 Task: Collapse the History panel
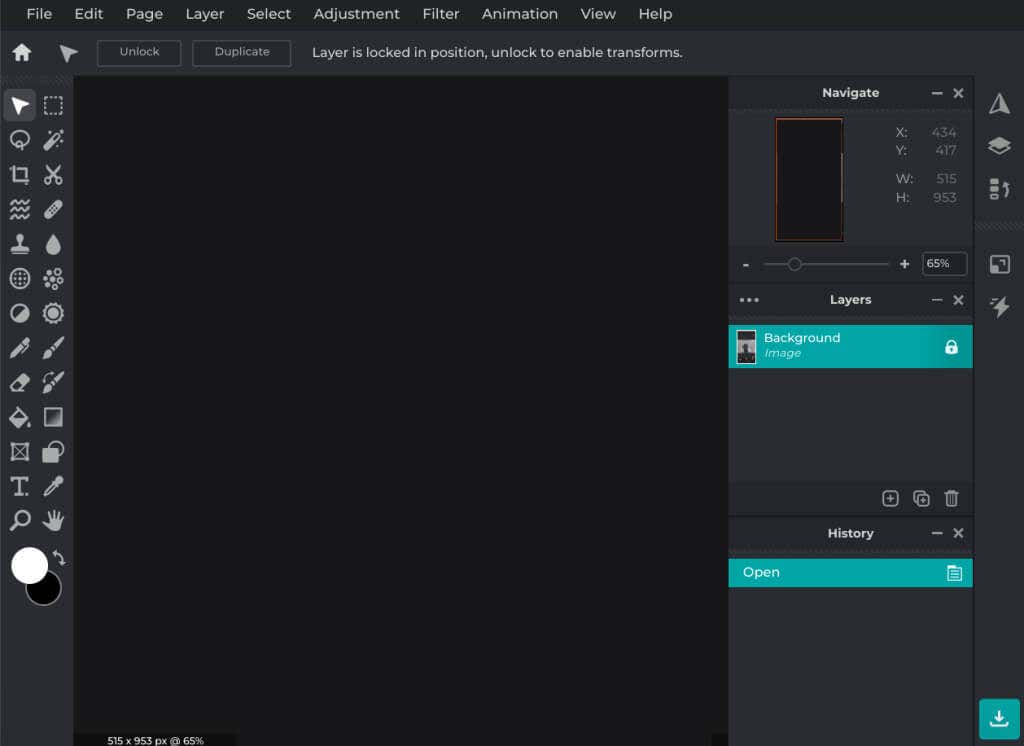936,533
